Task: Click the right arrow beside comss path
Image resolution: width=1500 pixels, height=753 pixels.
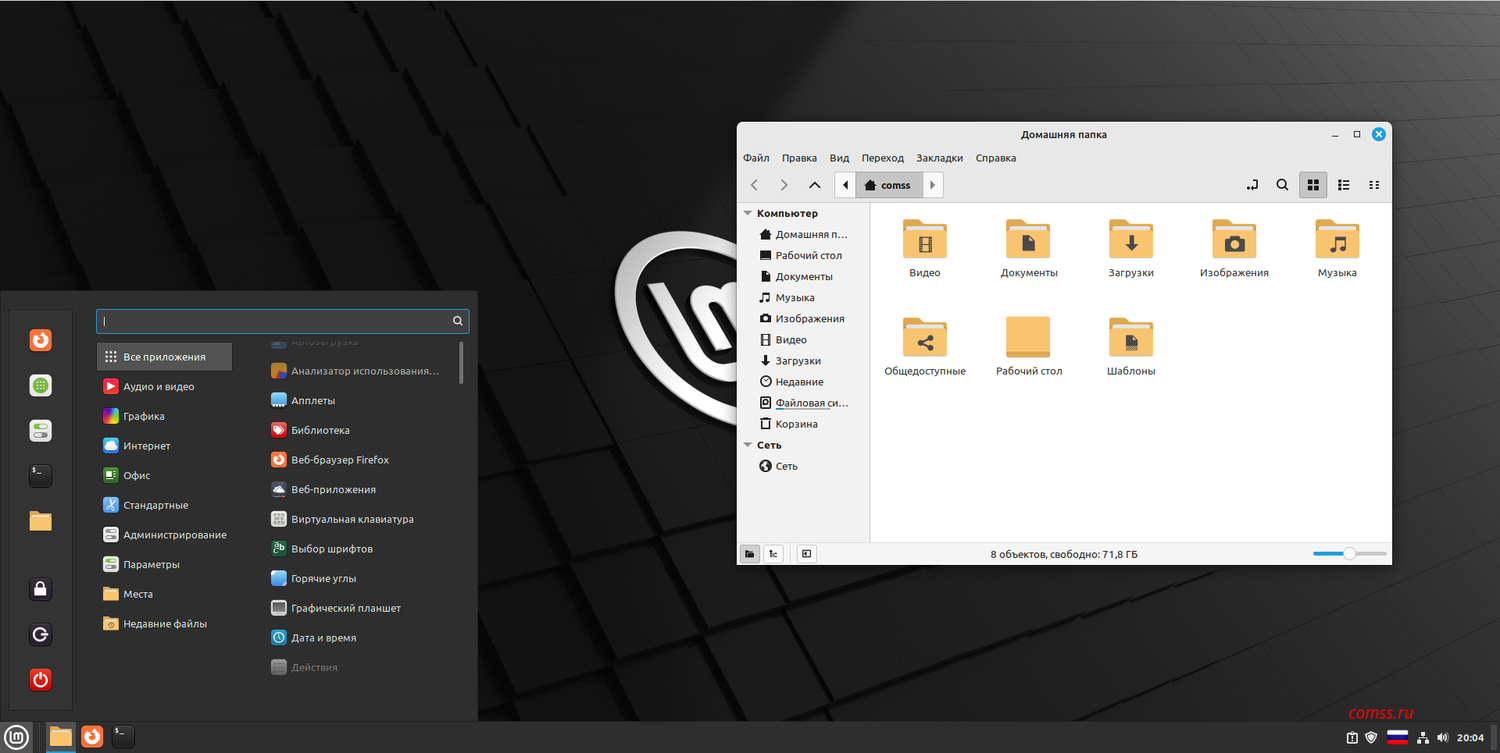Action: click(932, 185)
